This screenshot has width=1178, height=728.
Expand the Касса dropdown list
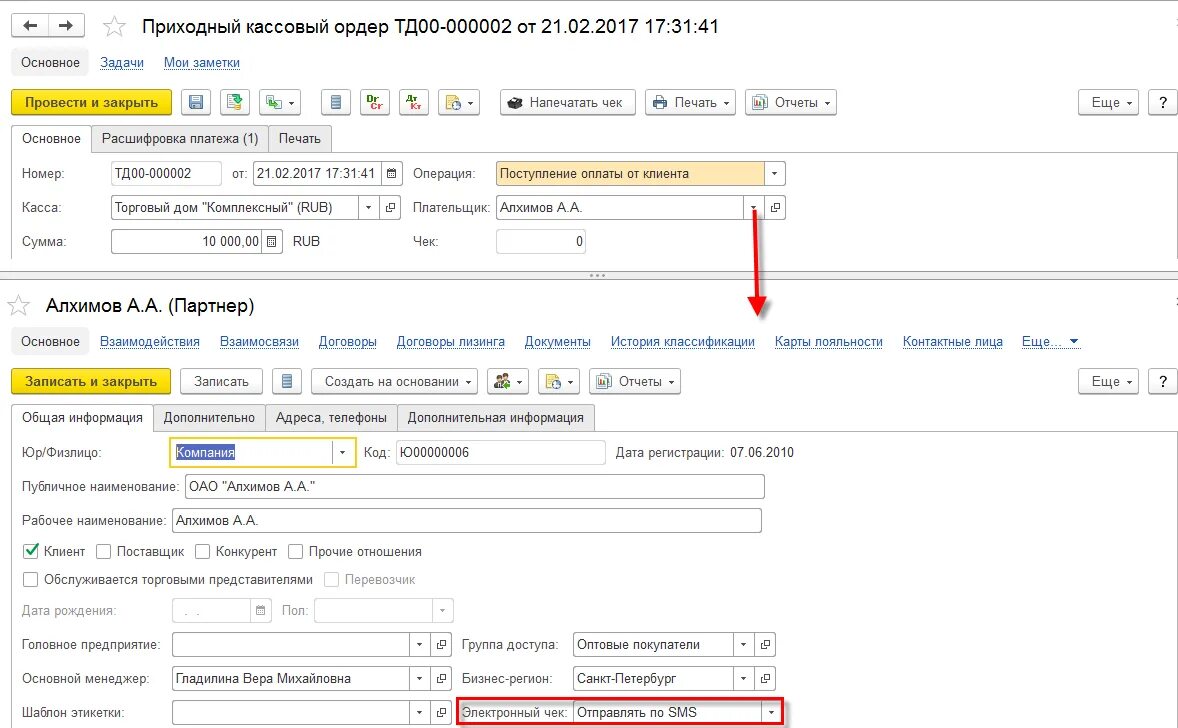[368, 207]
